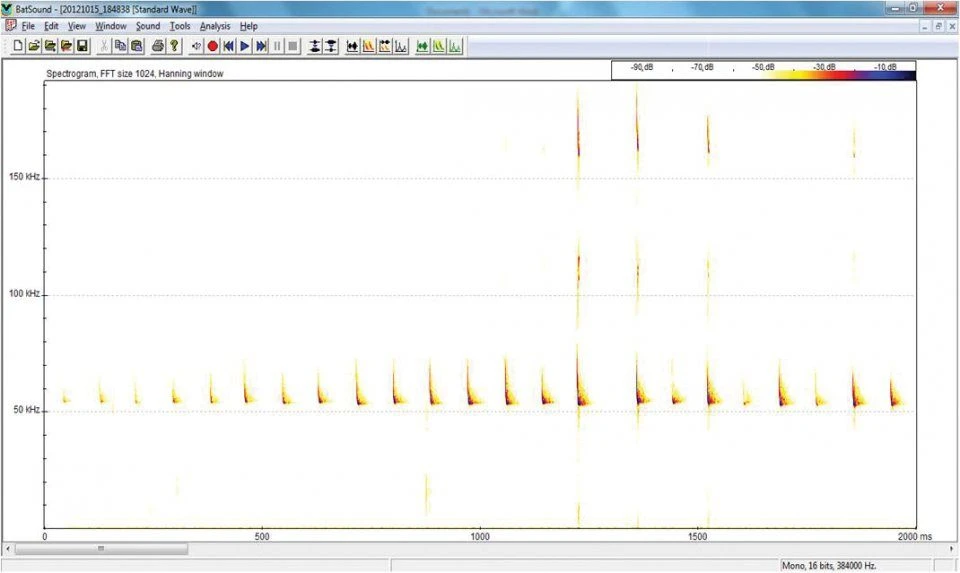Click the last green spectrum icon in toolbar
Viewport: 960px width, 573px height.
455,46
